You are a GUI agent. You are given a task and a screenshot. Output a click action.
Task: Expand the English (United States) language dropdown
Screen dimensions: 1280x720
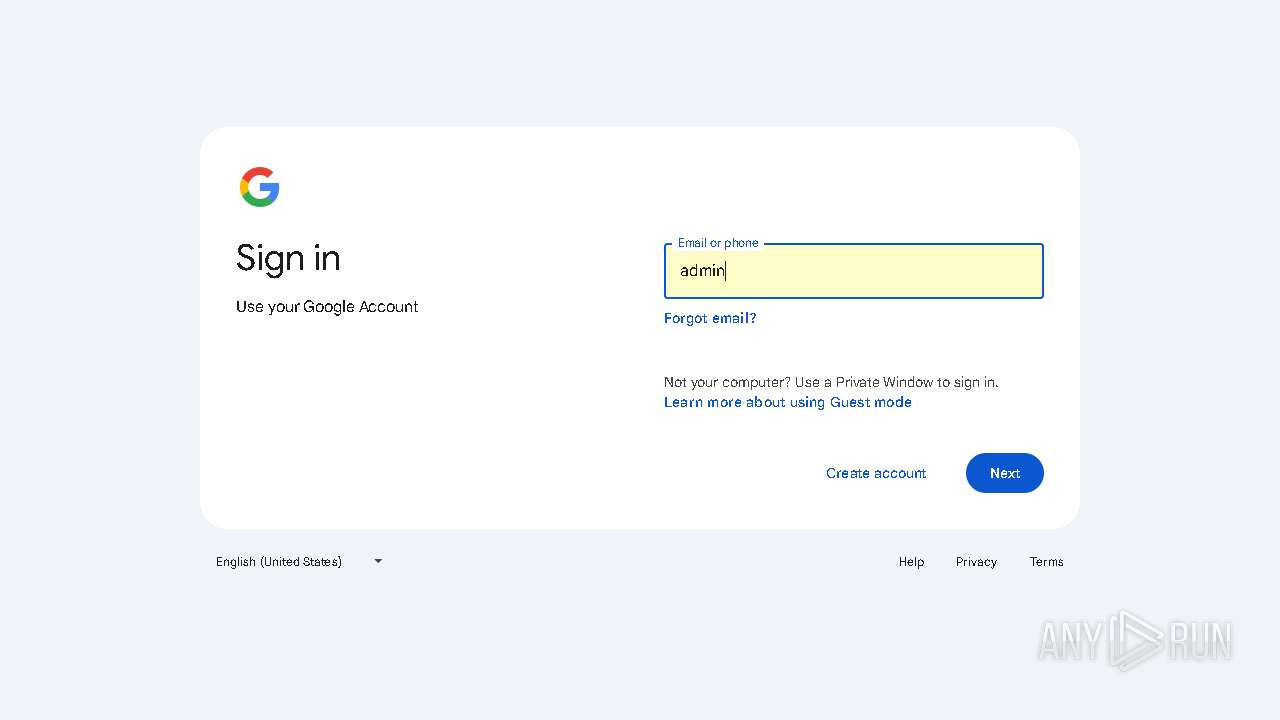click(x=299, y=562)
